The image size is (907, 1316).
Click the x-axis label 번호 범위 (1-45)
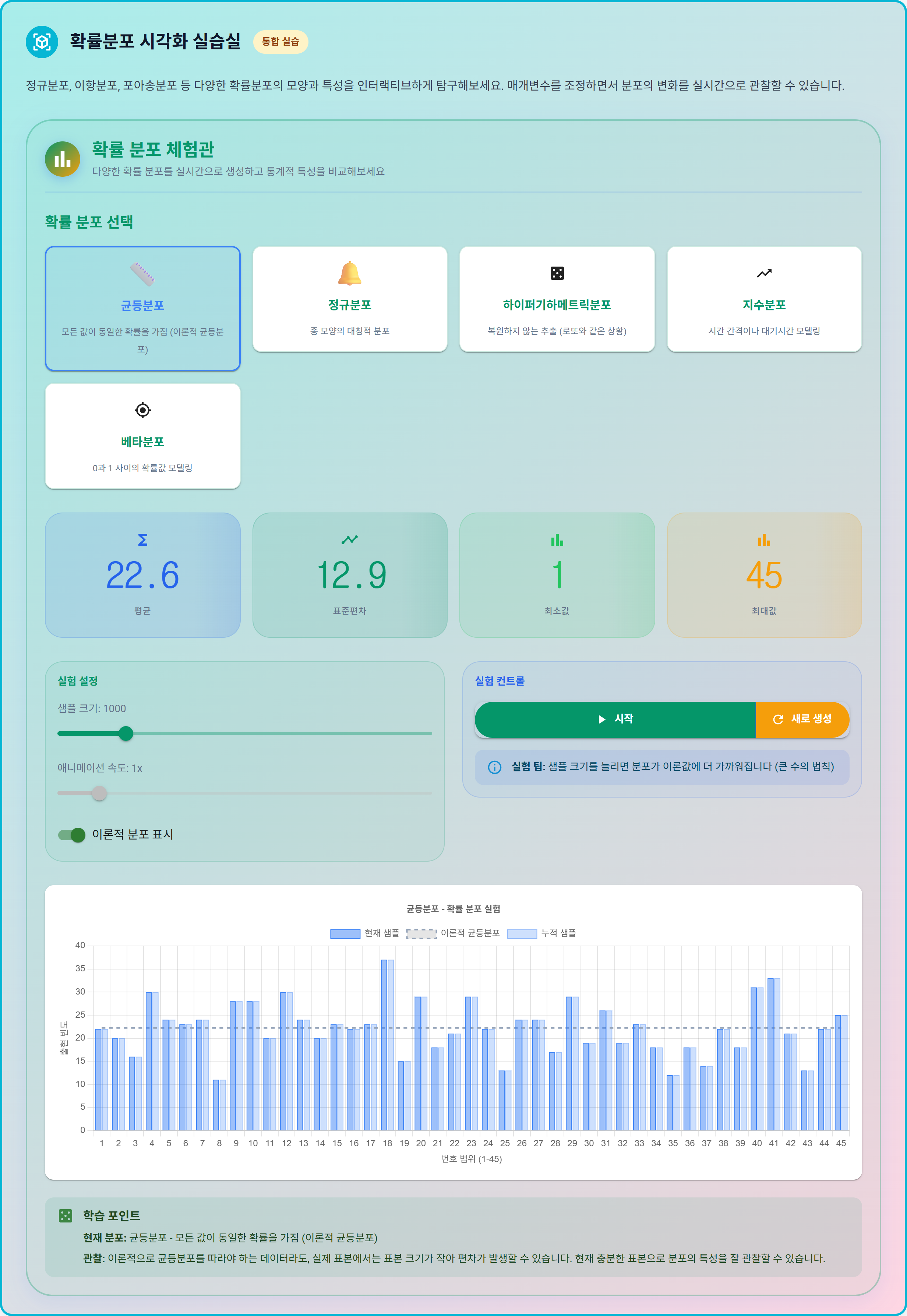click(471, 1158)
